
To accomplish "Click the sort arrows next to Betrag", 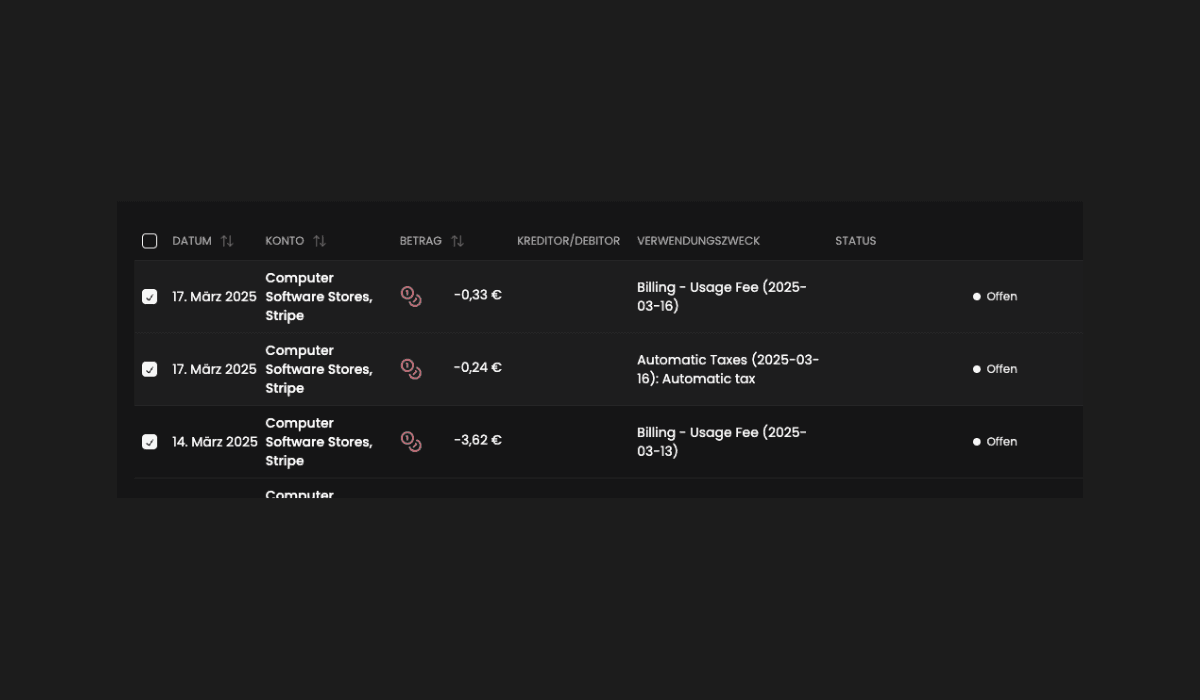I will coord(457,241).
